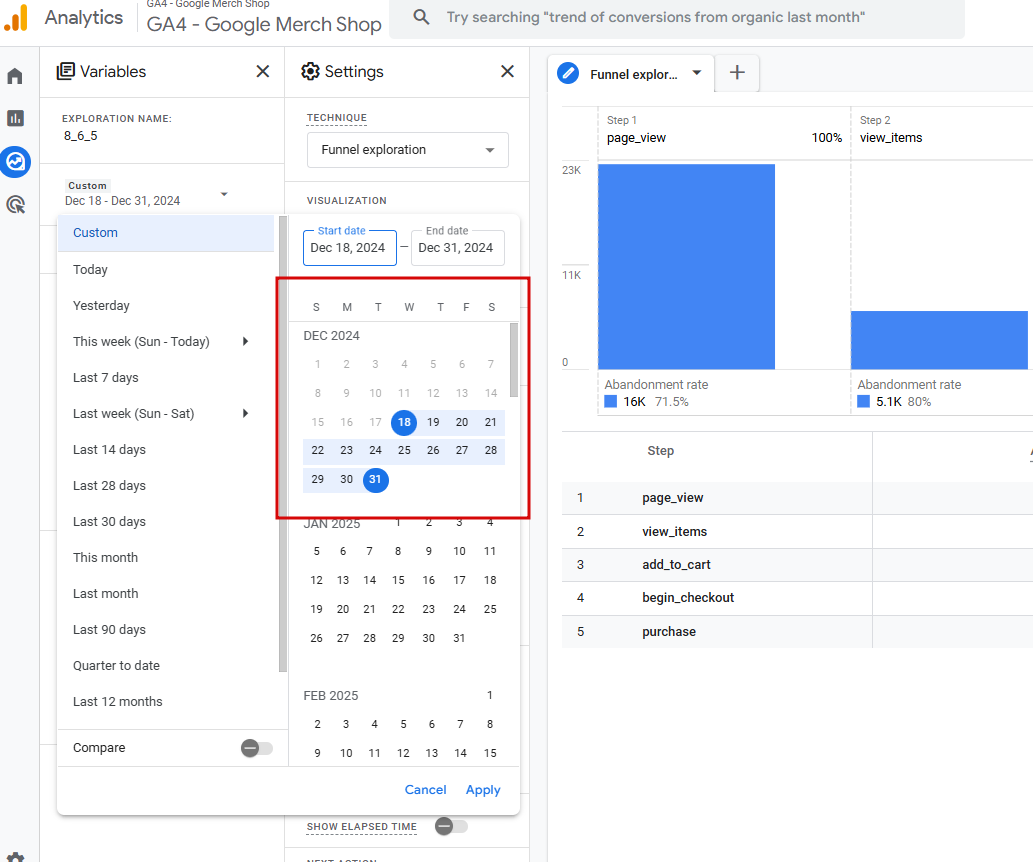Click the End date field

click(x=458, y=248)
